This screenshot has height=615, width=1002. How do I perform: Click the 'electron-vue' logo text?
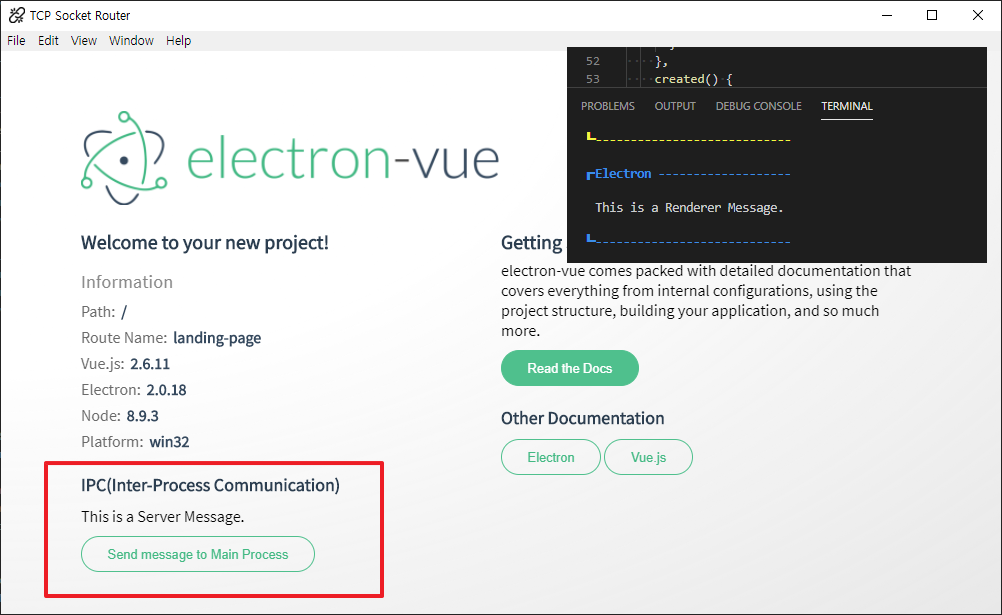point(343,159)
